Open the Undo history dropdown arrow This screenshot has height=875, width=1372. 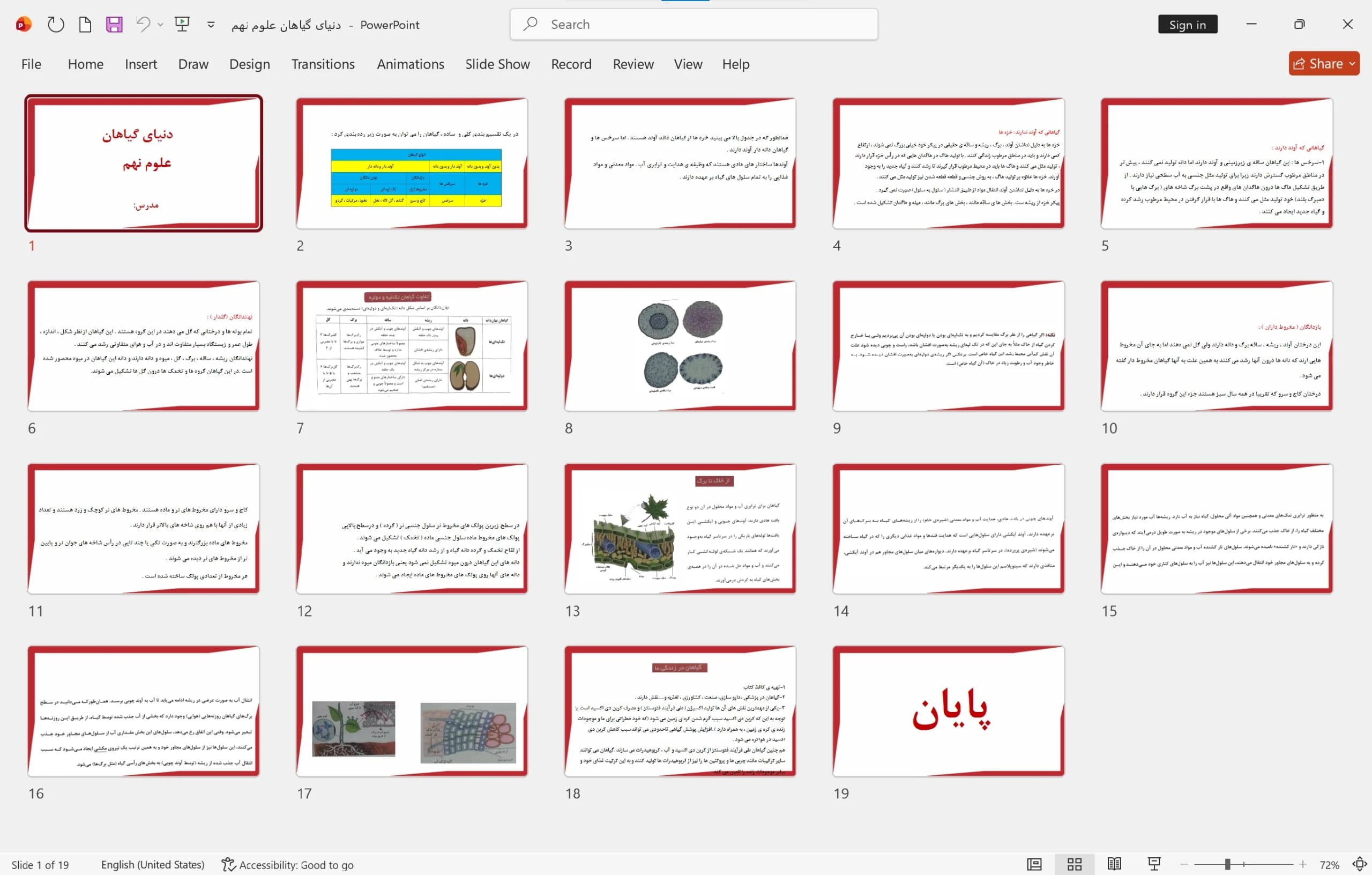(x=160, y=25)
